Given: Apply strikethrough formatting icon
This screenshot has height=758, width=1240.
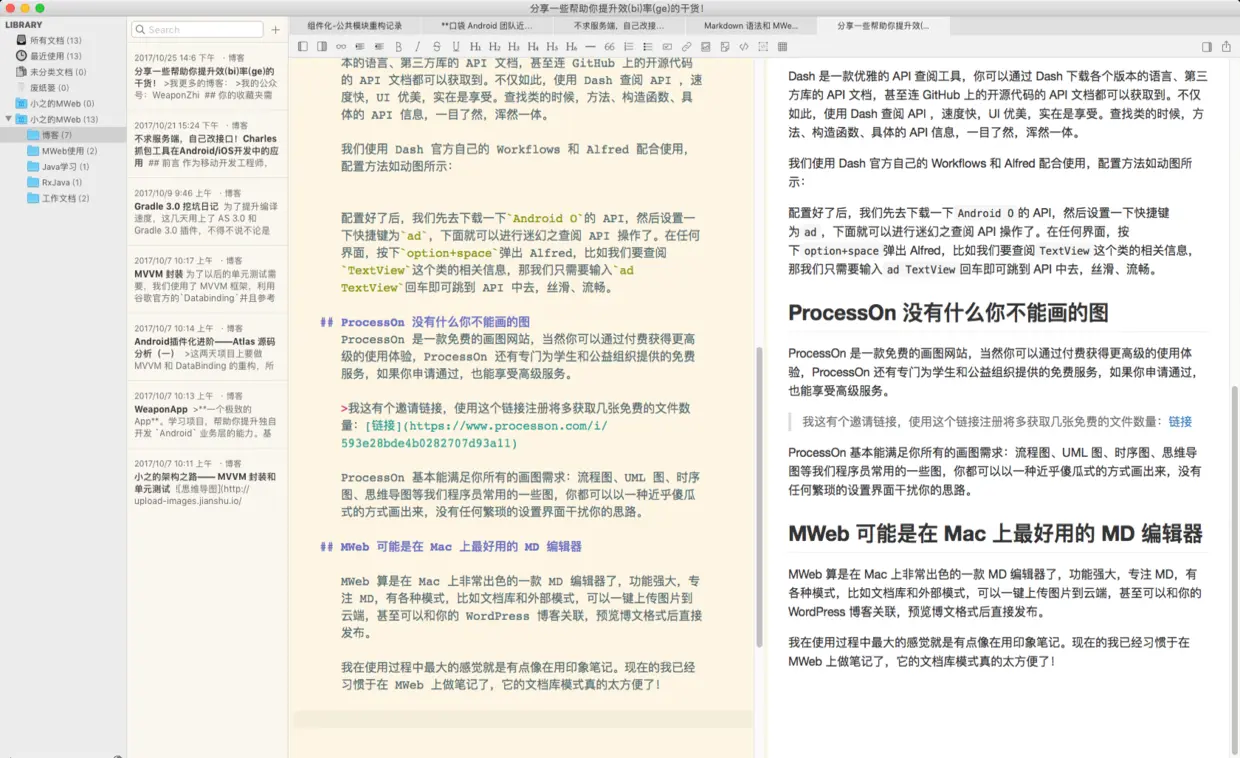Looking at the screenshot, I should [x=437, y=46].
